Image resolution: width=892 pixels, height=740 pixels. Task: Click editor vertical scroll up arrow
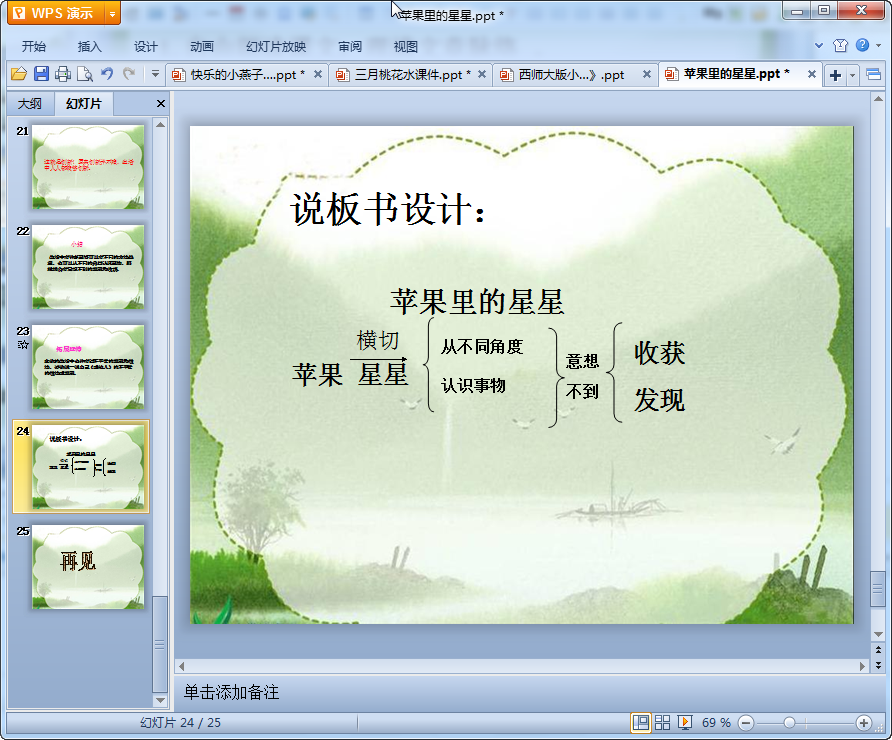(x=878, y=99)
